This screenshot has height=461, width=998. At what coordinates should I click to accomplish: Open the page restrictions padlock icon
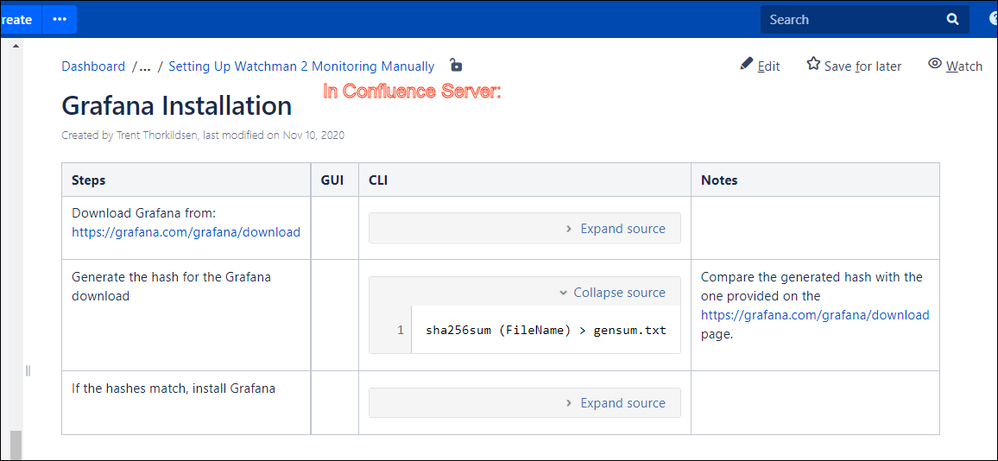click(x=456, y=65)
